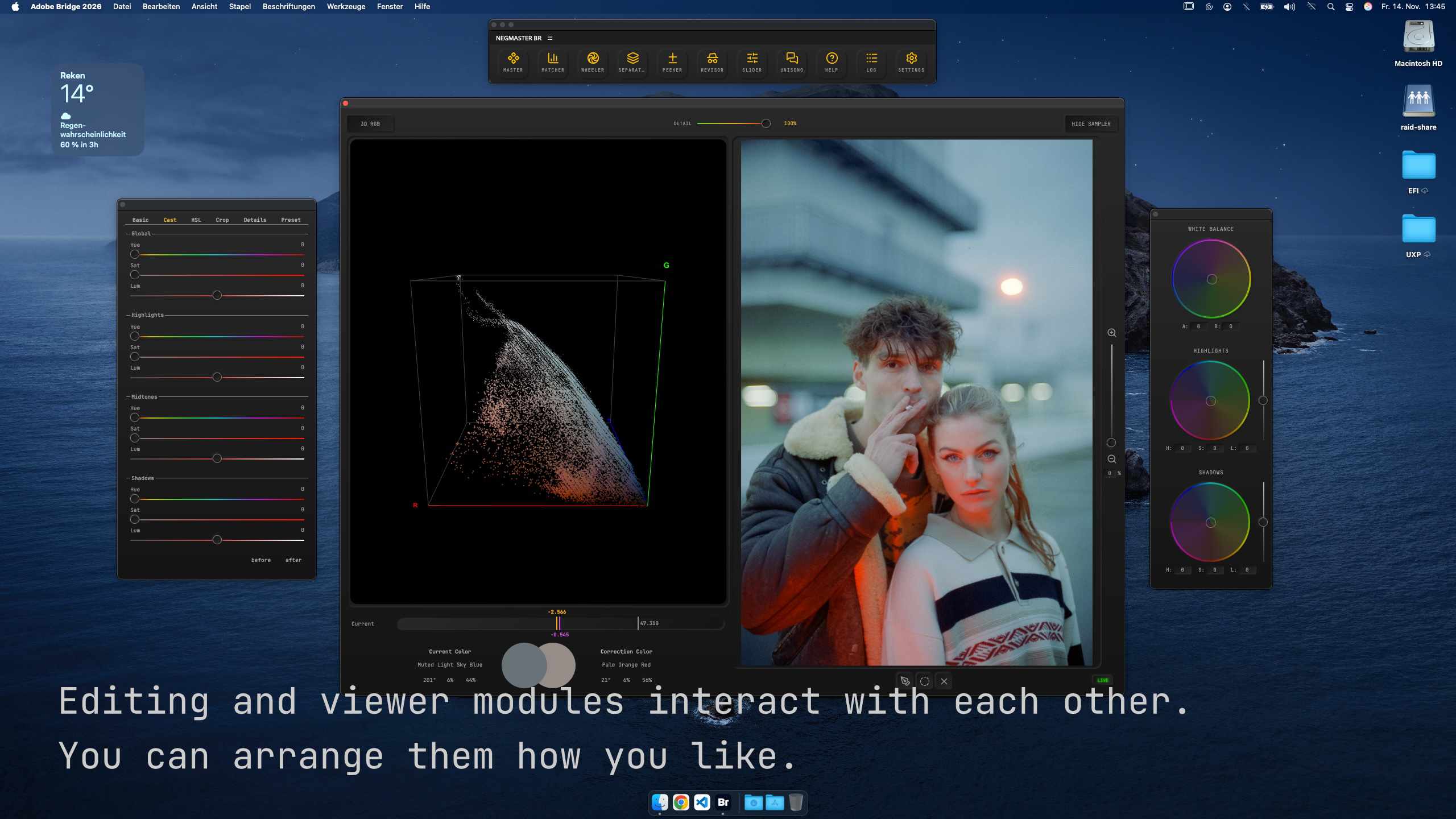
Task: Click Hide Sampler button
Action: (x=1090, y=123)
